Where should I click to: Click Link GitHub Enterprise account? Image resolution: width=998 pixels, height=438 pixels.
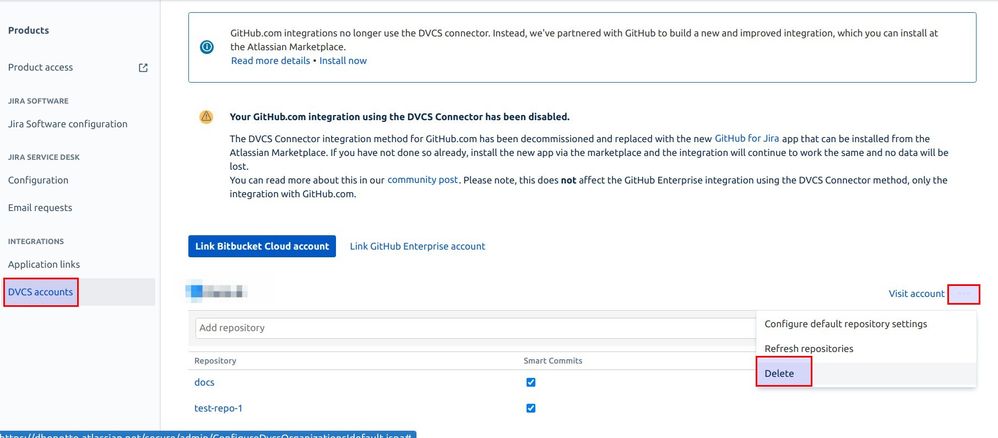[418, 246]
